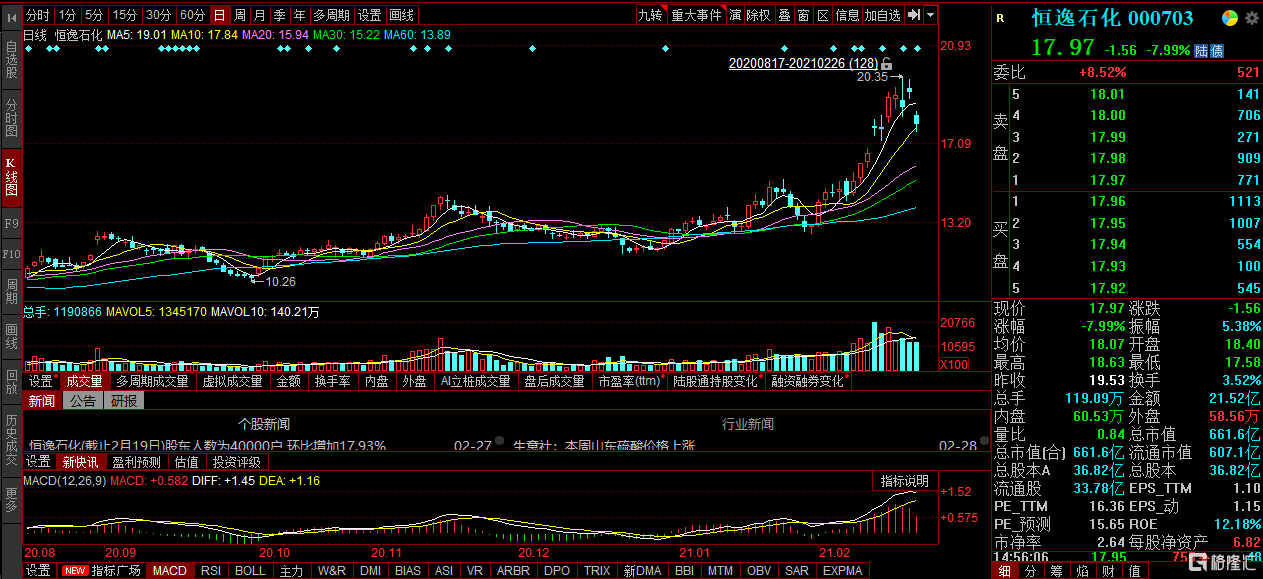Switch chart to 60分 period
This screenshot has height=579, width=1263.
click(192, 15)
